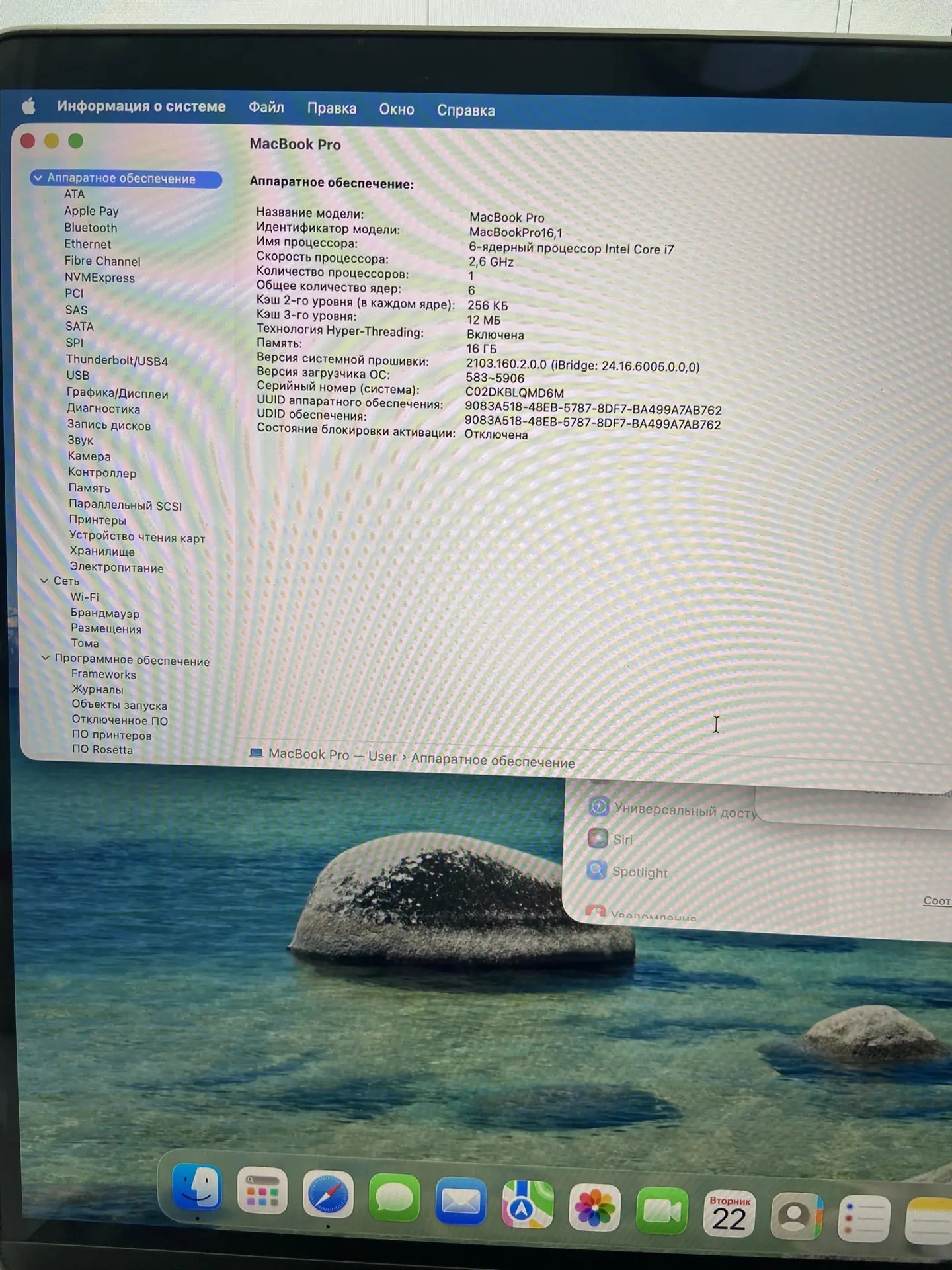Select Fibre Channel in the sidebar
952x1270 pixels.
click(102, 261)
